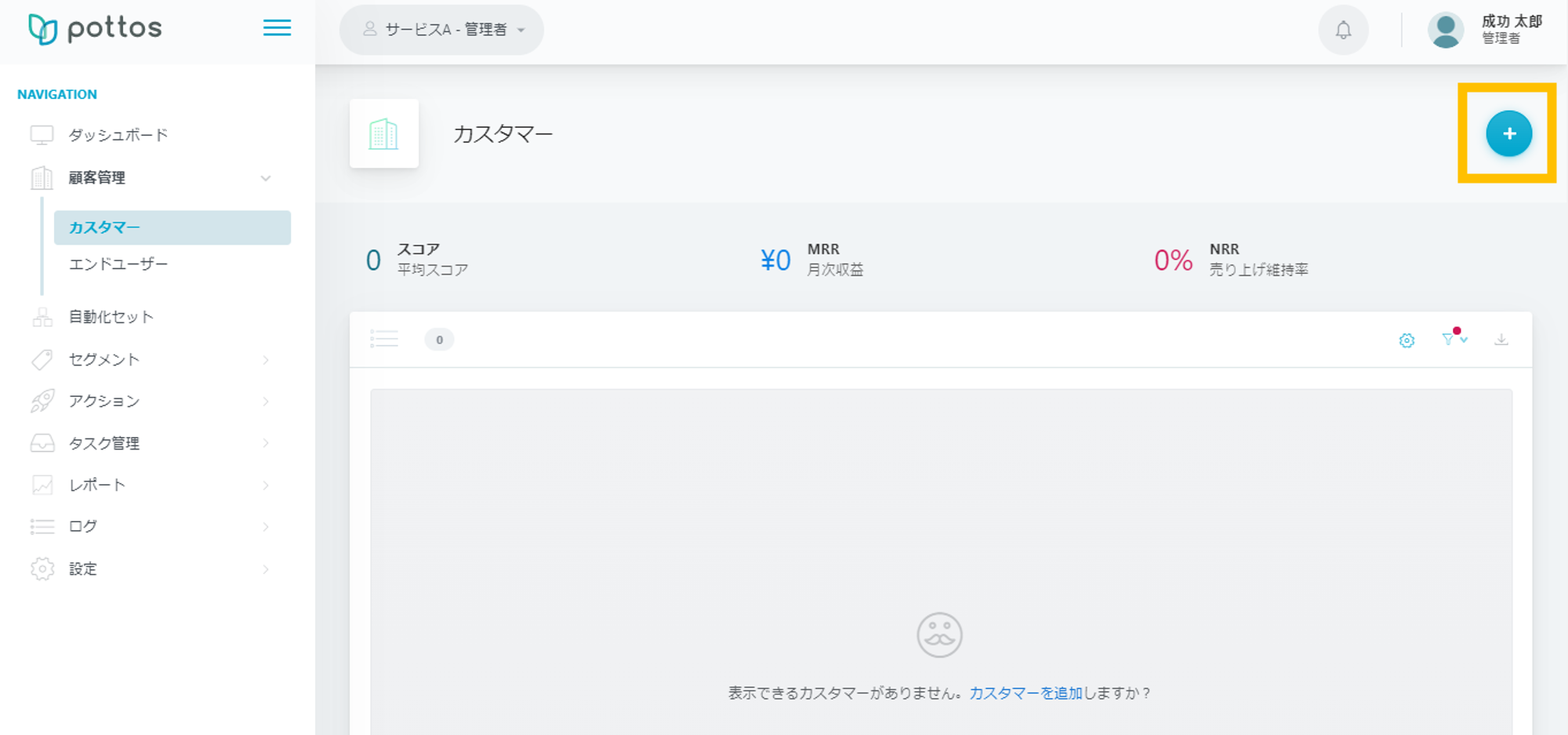Click the 設定 gear icon
This screenshot has width=1568, height=735.
pos(42,569)
